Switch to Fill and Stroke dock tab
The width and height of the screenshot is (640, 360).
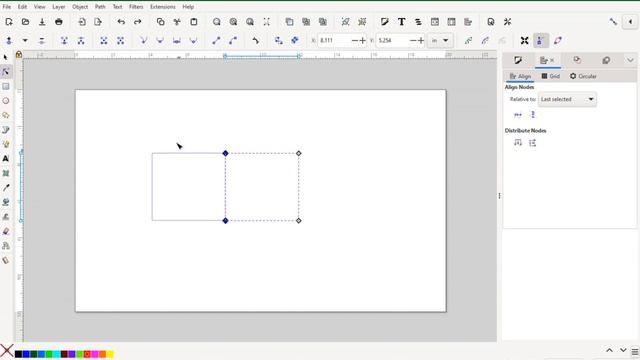point(518,60)
